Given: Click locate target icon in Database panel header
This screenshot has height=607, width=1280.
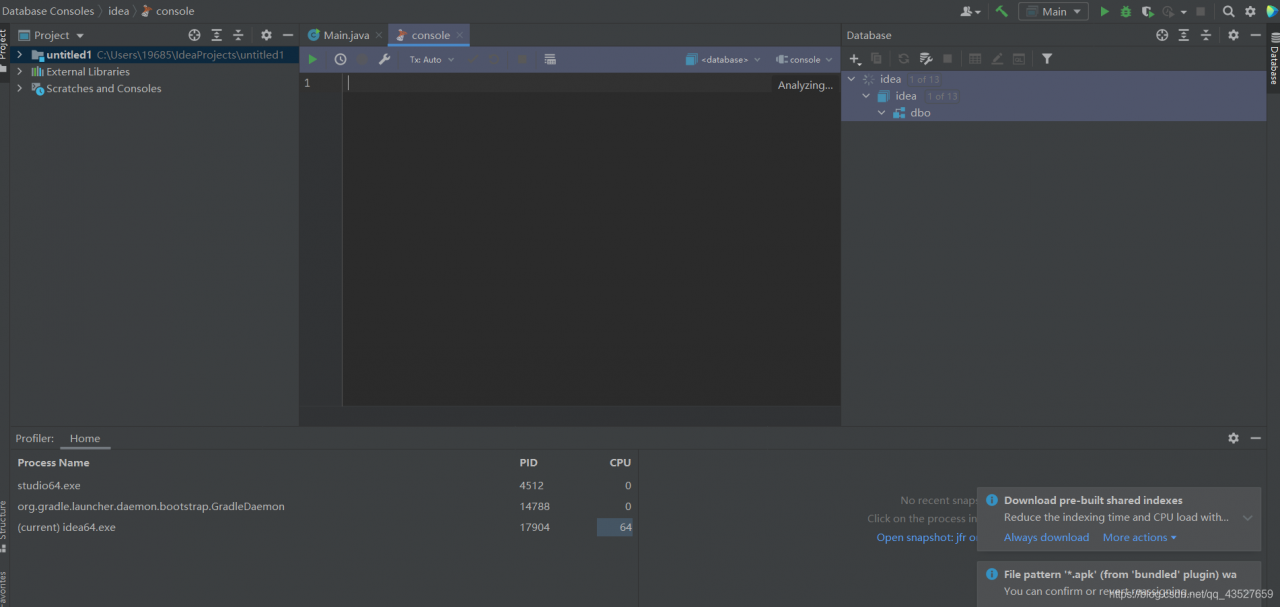Looking at the screenshot, I should [x=1162, y=35].
